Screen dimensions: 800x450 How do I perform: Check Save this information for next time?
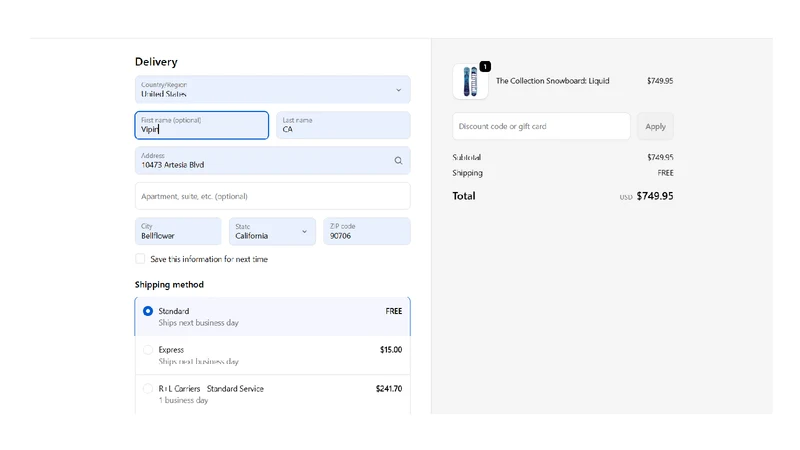(x=140, y=259)
